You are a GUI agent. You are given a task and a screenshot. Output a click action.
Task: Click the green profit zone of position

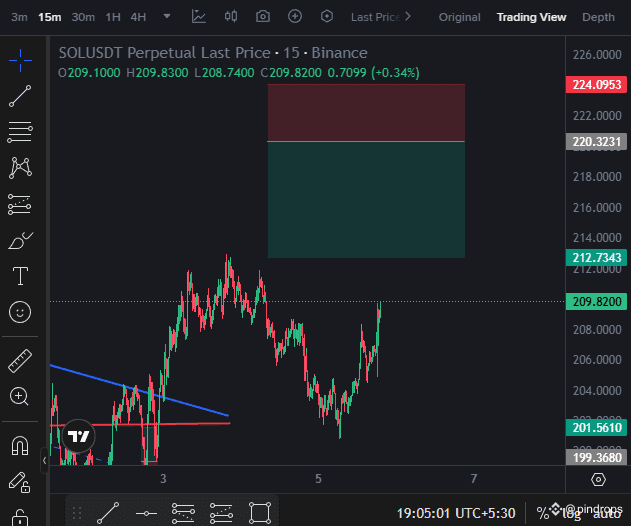click(x=366, y=200)
